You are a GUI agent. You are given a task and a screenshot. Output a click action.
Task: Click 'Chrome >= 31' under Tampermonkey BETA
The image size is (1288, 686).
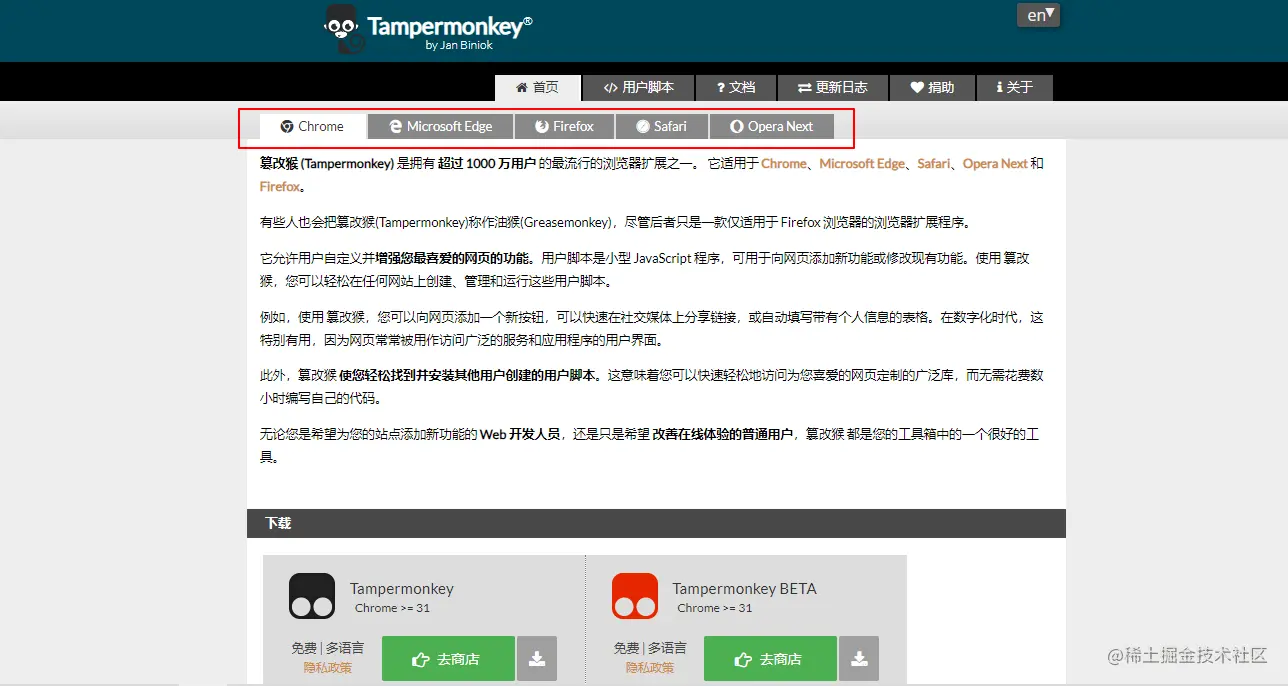pyautogui.click(x=714, y=608)
